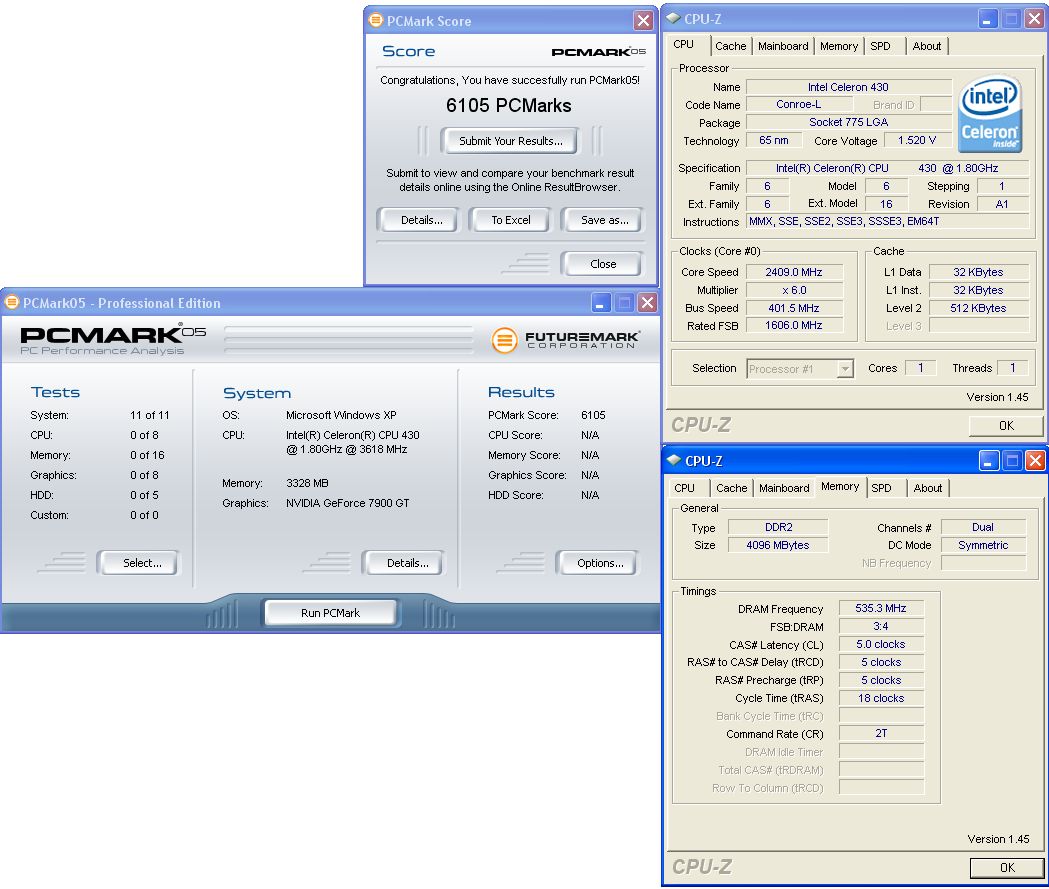
Task: Click Select button under Tests
Action: 142,563
